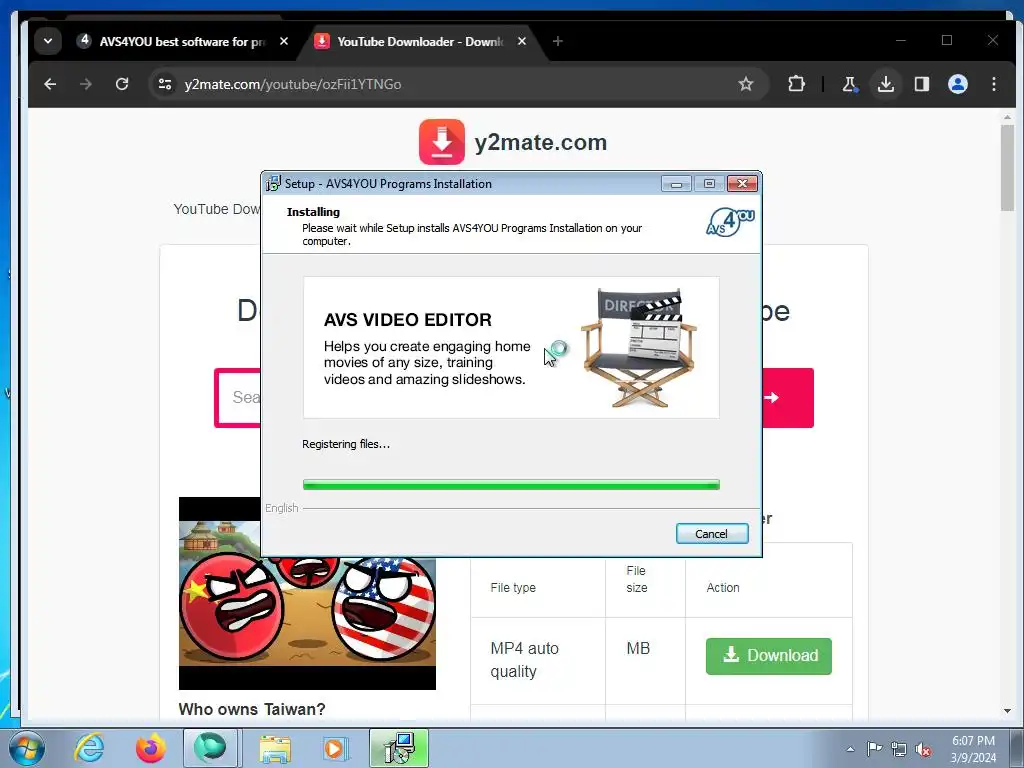Image resolution: width=1024 pixels, height=768 pixels.
Task: Open the network tray icon
Action: pos(899,750)
